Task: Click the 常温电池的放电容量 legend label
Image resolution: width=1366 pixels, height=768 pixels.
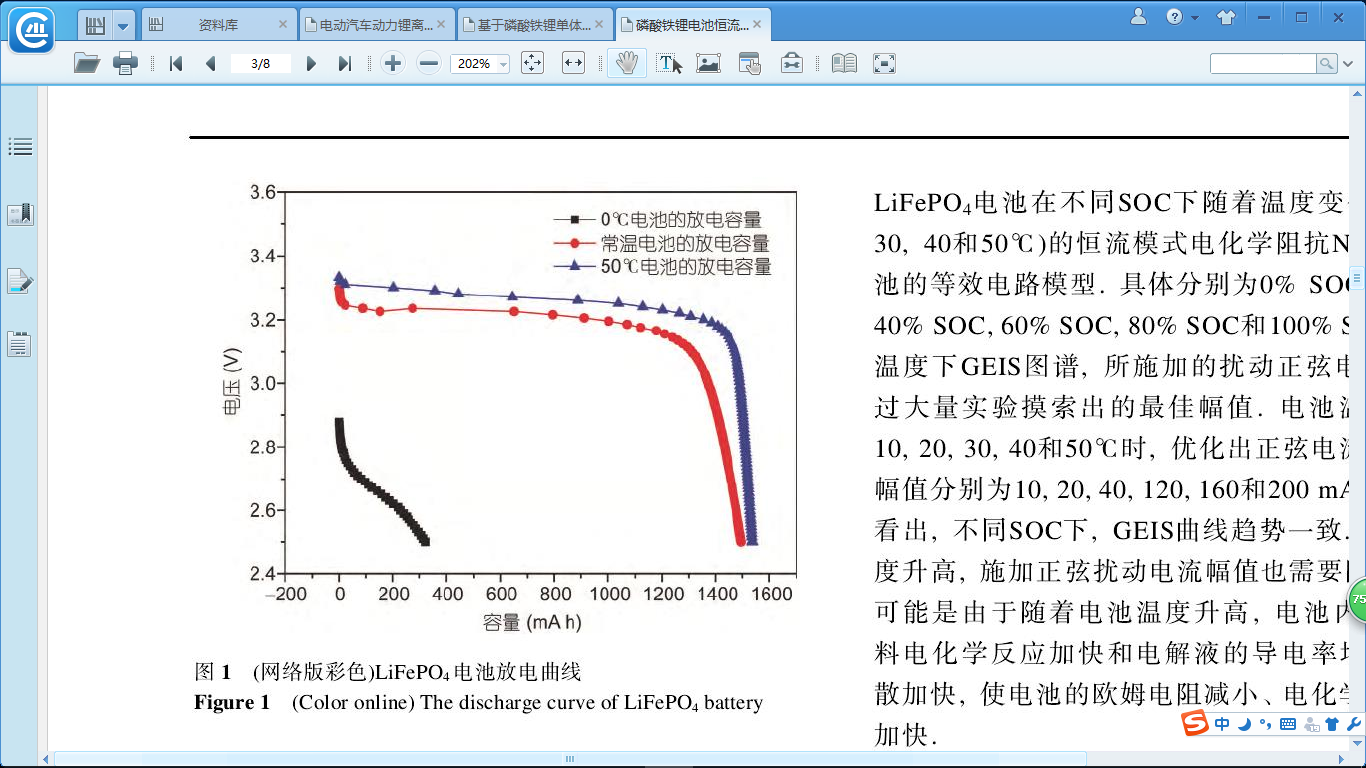Action: point(685,243)
